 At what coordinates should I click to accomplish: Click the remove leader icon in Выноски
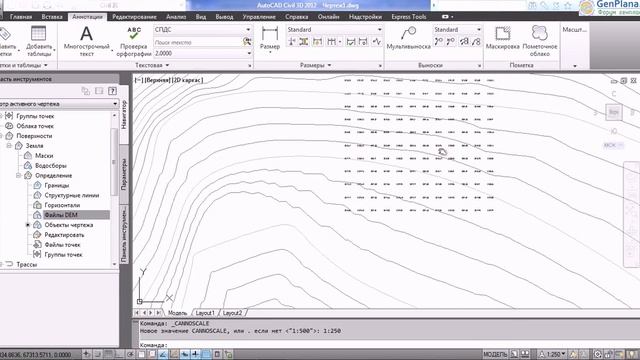pos(451,42)
